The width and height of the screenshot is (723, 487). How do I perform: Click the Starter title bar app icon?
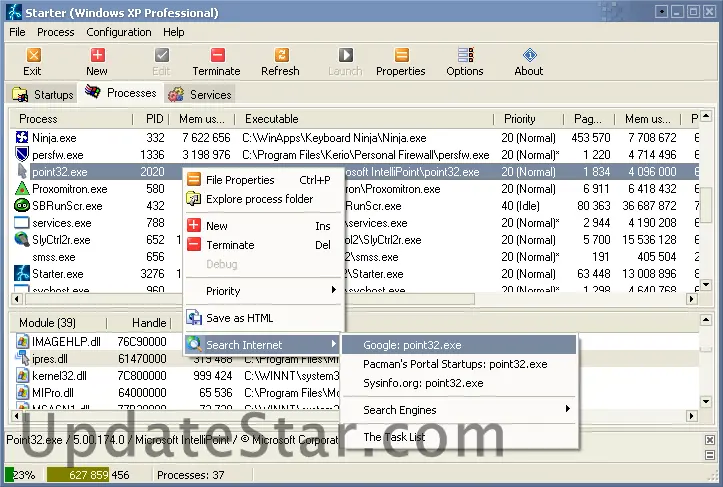pos(14,12)
